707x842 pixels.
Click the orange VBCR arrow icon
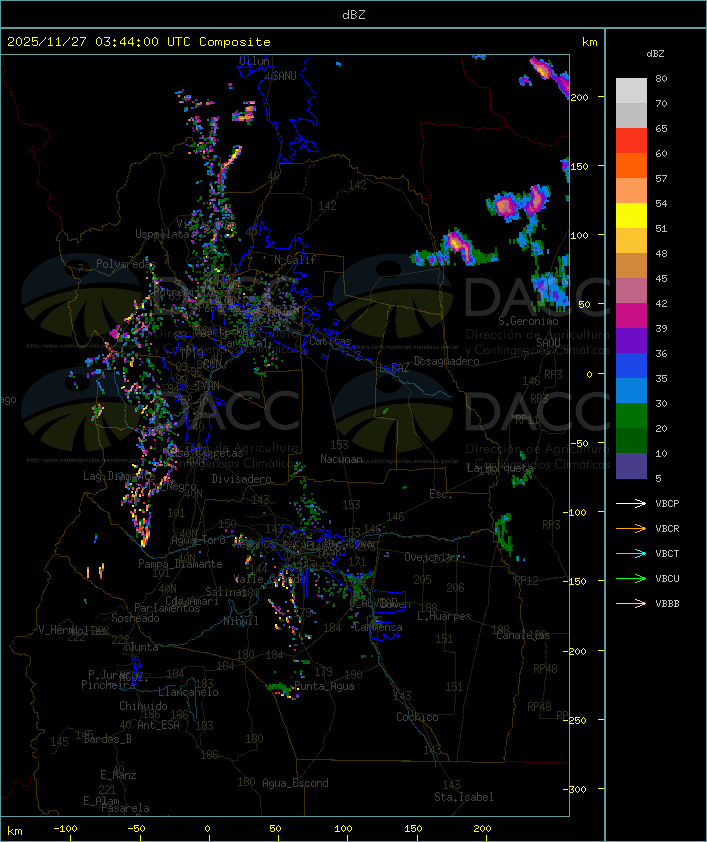[631, 529]
